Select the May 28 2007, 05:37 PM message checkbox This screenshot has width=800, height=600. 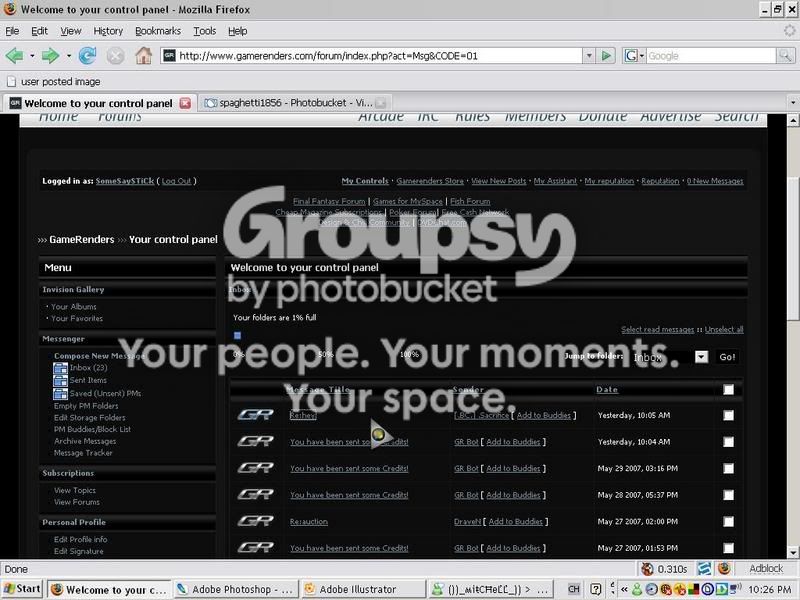[x=728, y=495]
